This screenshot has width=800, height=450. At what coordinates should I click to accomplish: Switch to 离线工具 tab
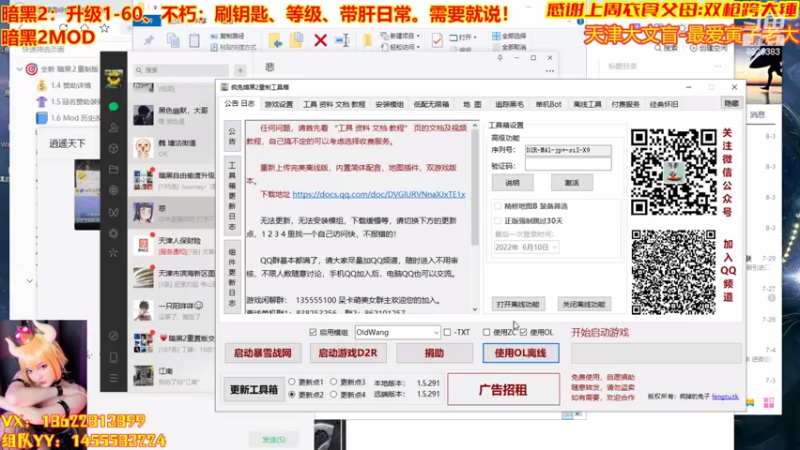tap(587, 105)
